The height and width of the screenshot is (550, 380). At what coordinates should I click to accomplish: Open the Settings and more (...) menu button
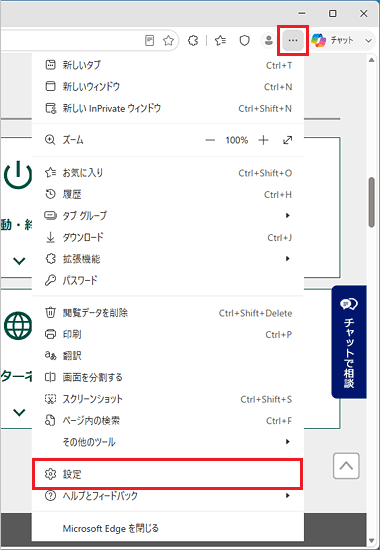(x=293, y=40)
